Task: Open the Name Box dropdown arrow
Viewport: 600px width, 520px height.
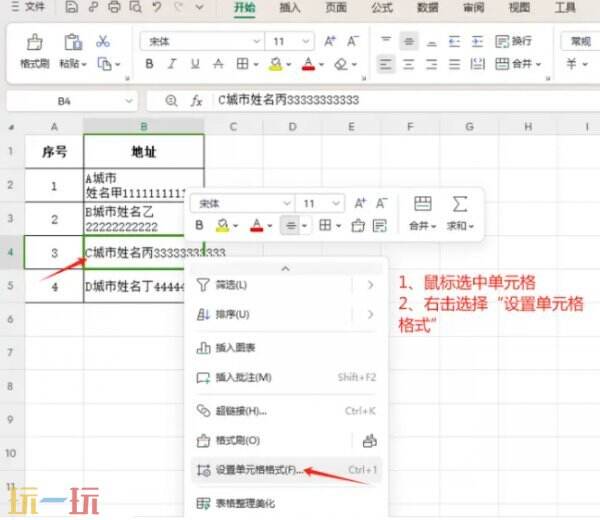Action: (129, 101)
